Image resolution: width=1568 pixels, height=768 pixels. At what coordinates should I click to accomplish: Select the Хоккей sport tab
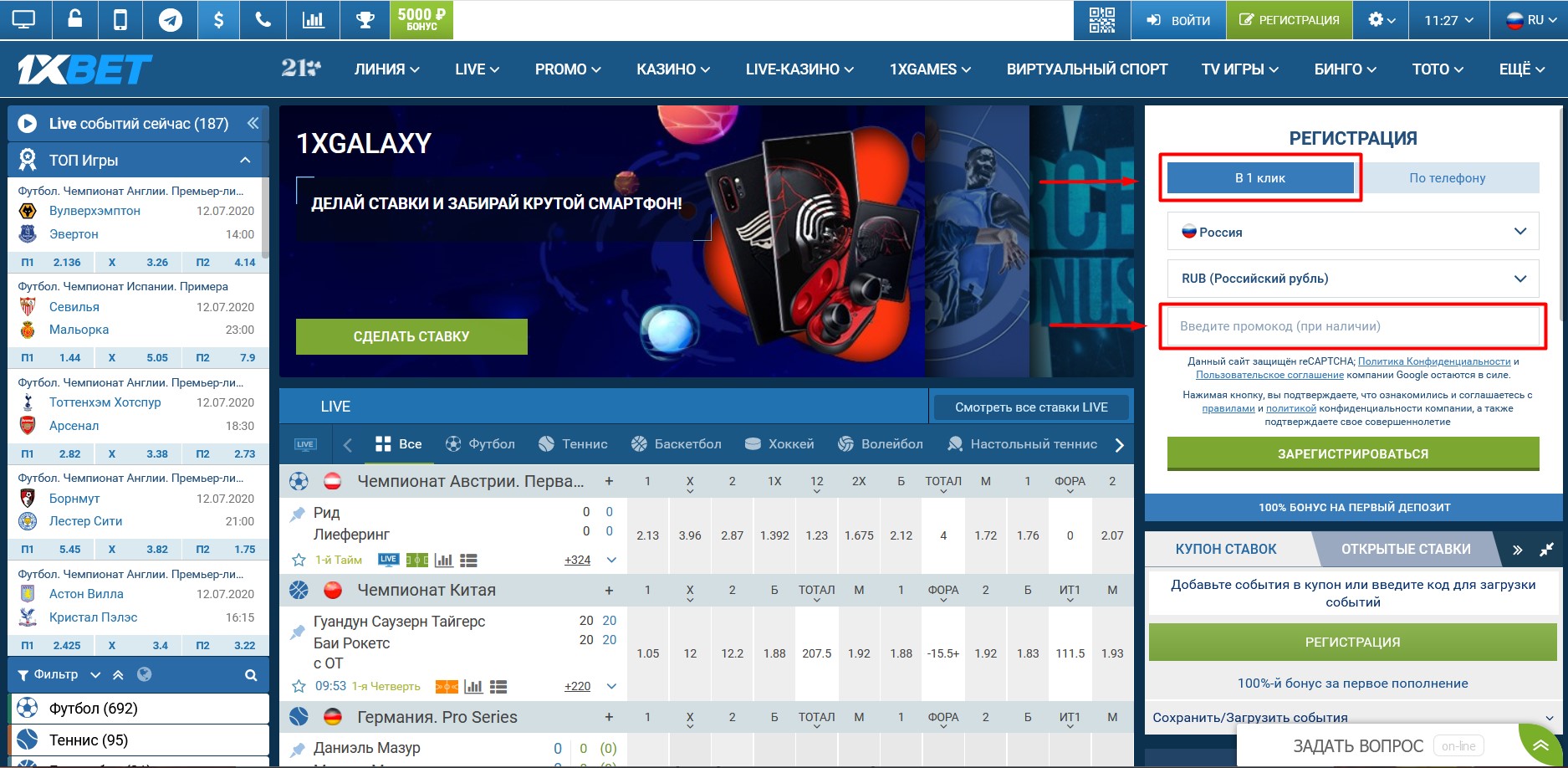779,444
